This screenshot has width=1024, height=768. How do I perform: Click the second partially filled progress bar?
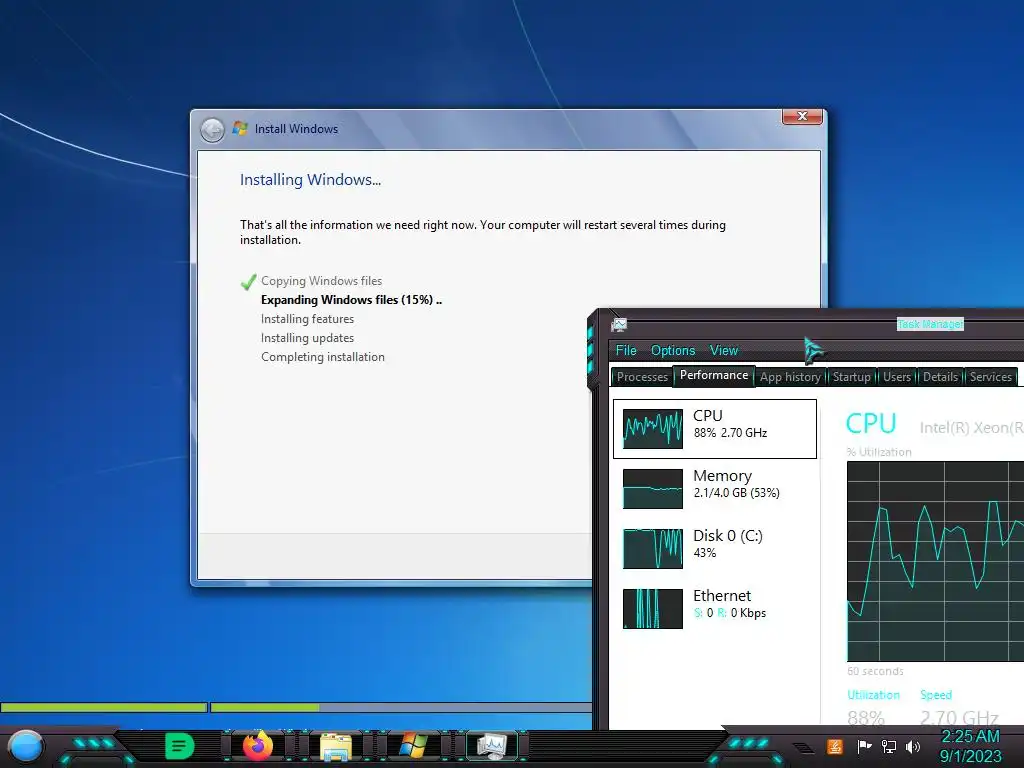click(400, 707)
